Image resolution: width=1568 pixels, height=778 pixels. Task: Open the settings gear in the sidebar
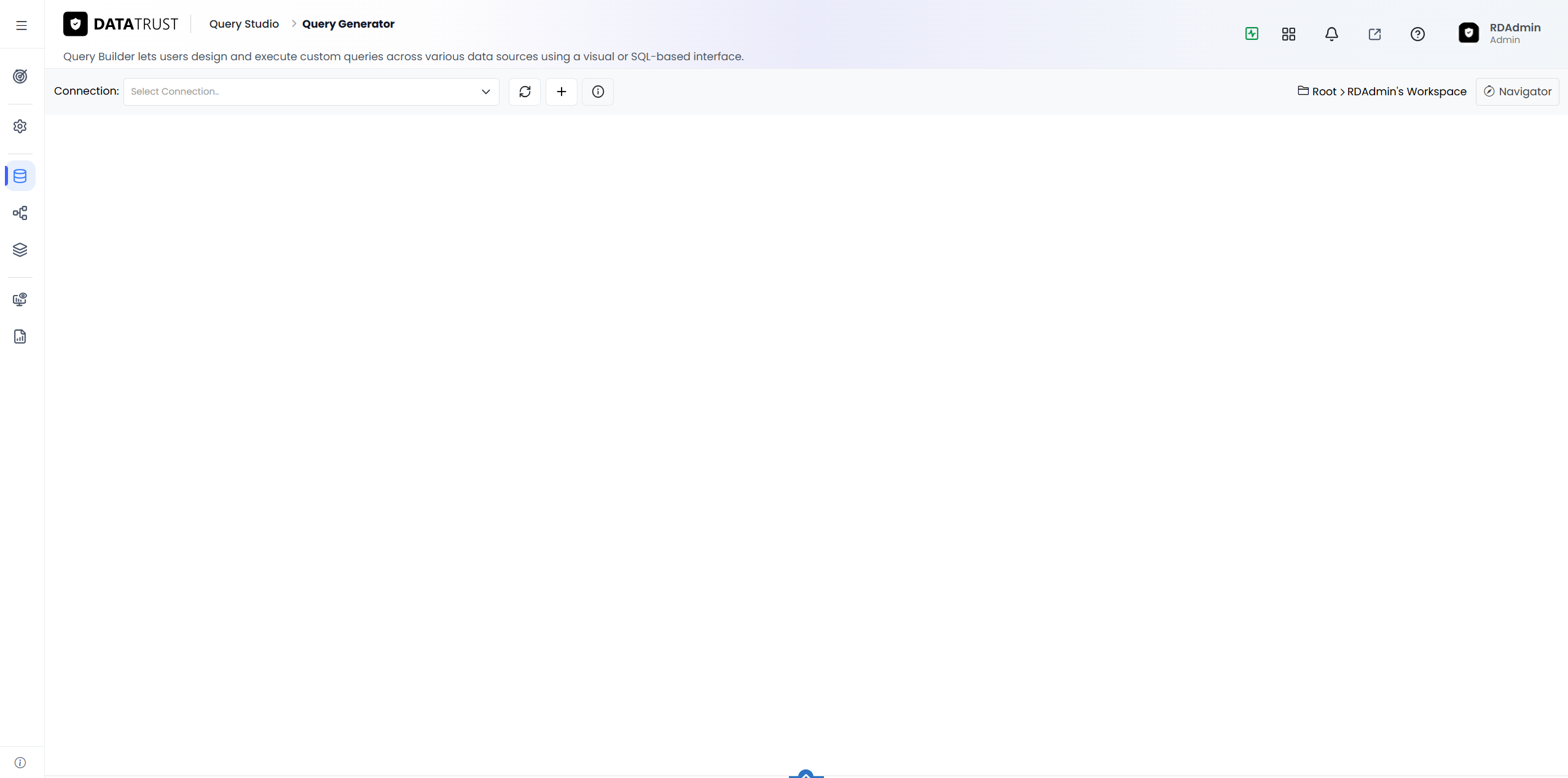coord(20,126)
